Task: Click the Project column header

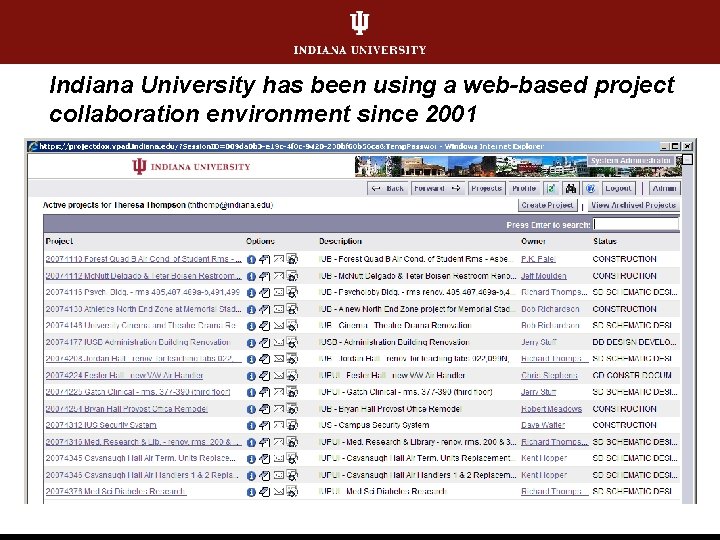Action: tap(59, 241)
